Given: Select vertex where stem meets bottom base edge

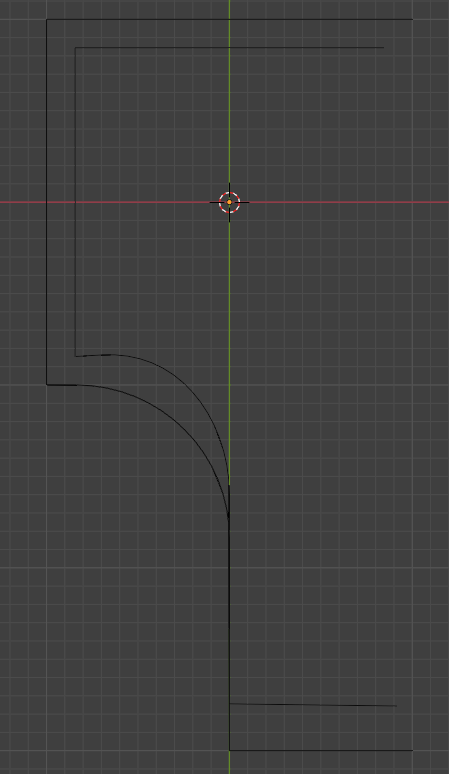Looking at the screenshot, I should tap(229, 750).
